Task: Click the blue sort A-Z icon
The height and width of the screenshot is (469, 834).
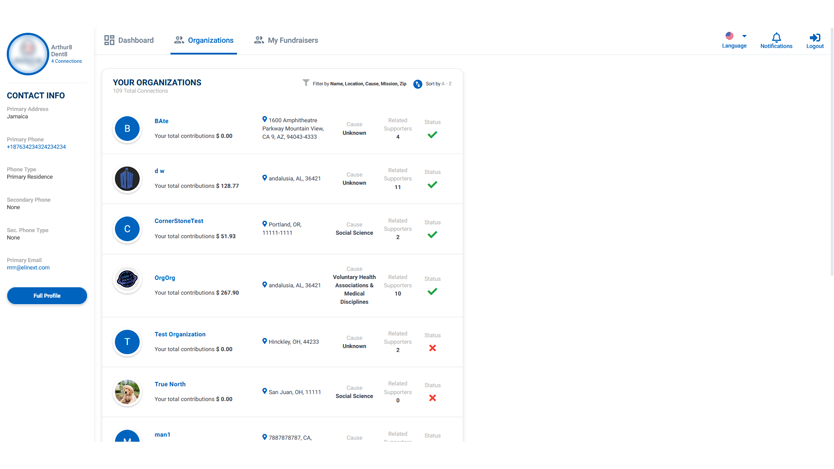Action: click(x=418, y=84)
